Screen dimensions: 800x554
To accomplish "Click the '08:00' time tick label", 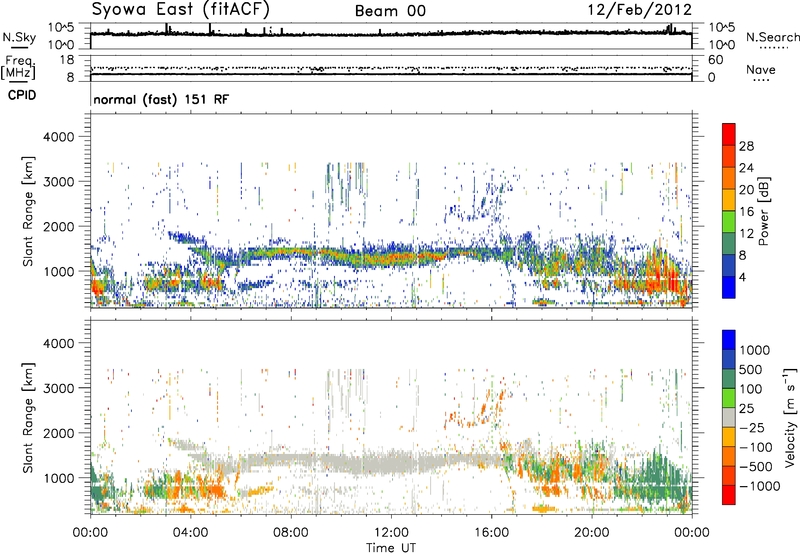I will pos(291,533).
